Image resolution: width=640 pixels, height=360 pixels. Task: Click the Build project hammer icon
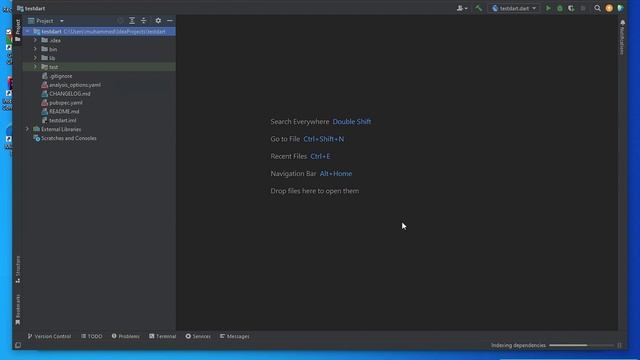point(478,8)
